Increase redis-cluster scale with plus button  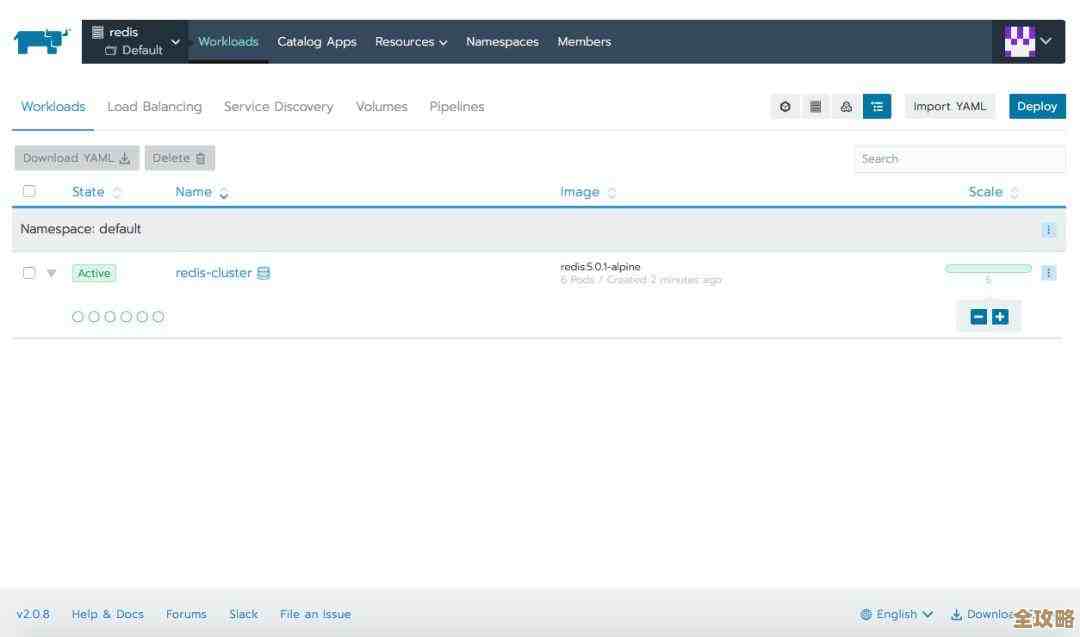[x=1000, y=317]
